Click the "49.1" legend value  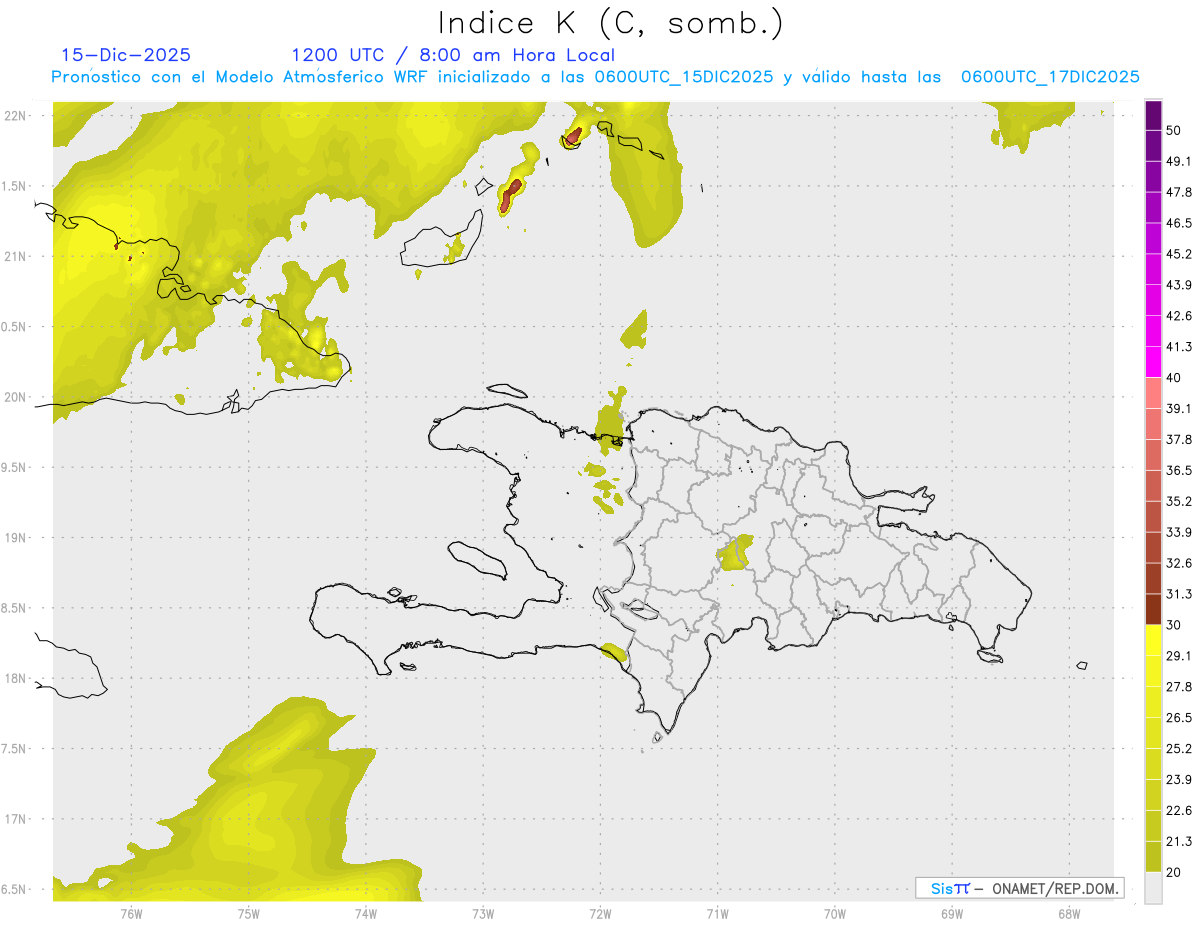pos(1179,162)
